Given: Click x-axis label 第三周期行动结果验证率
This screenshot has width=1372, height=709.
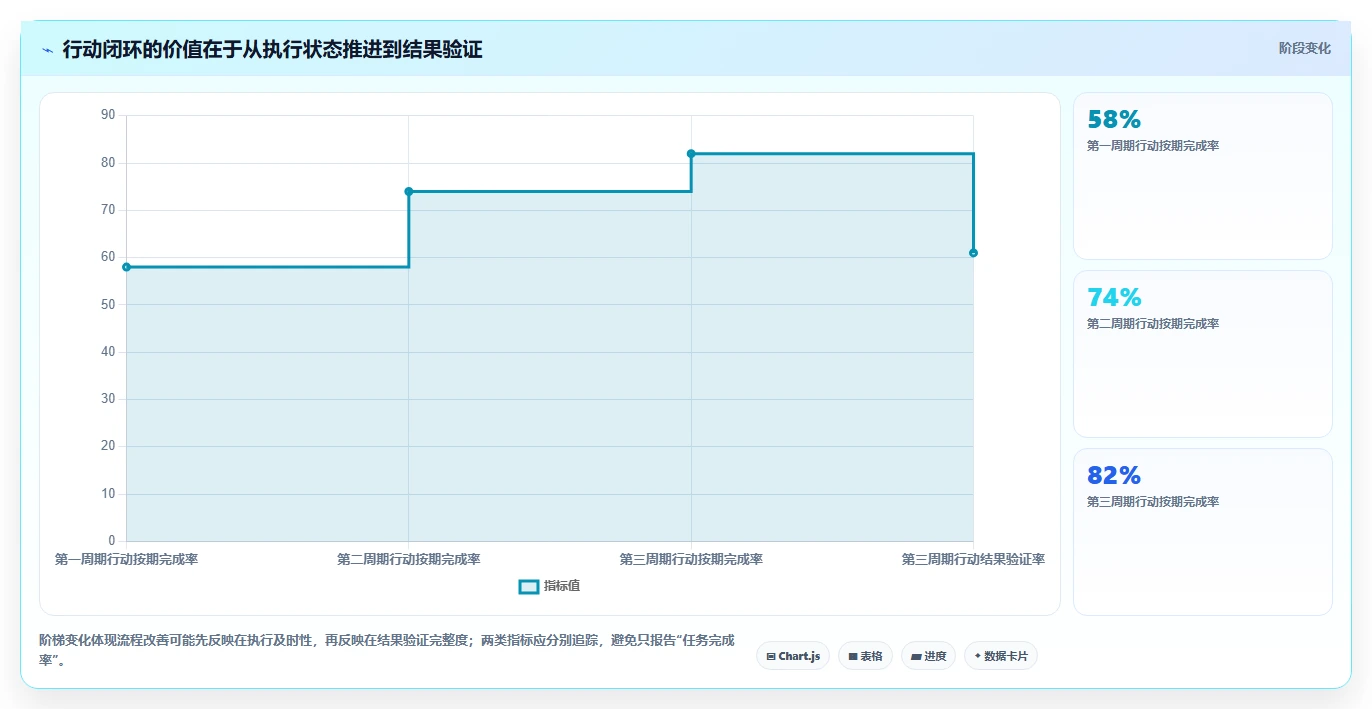Looking at the screenshot, I should pos(973,559).
